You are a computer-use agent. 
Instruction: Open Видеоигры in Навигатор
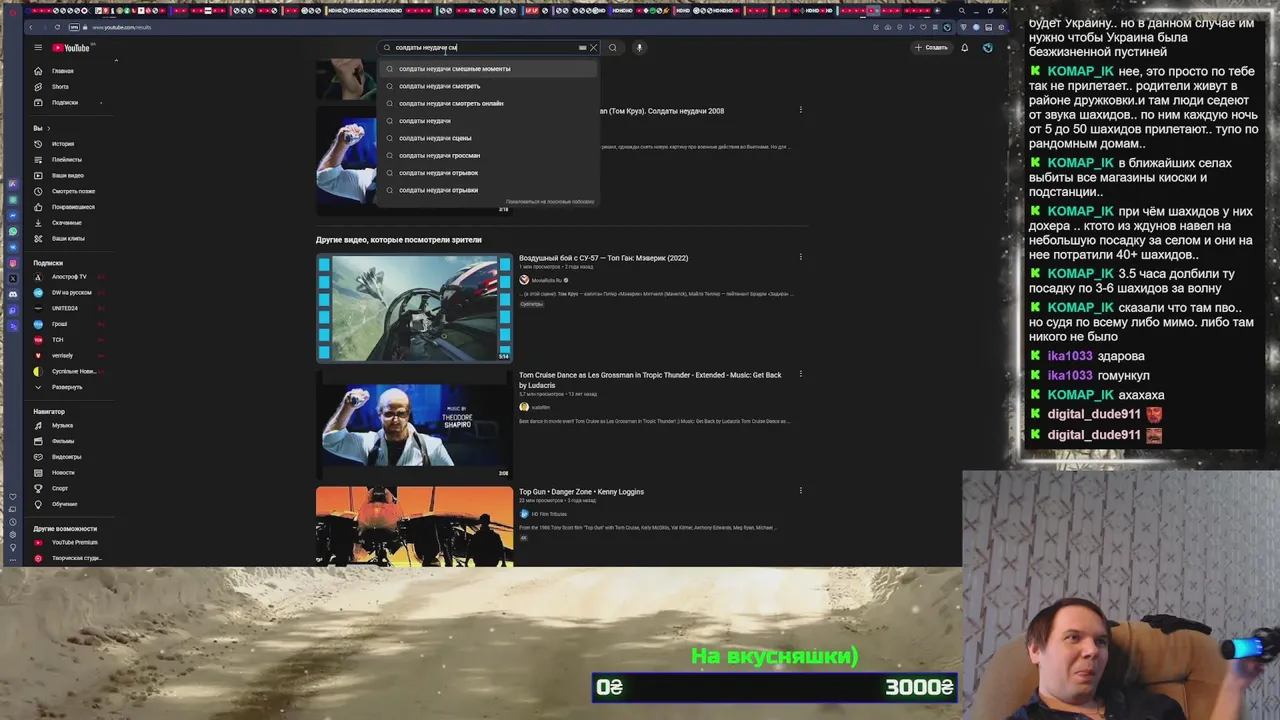[66, 457]
